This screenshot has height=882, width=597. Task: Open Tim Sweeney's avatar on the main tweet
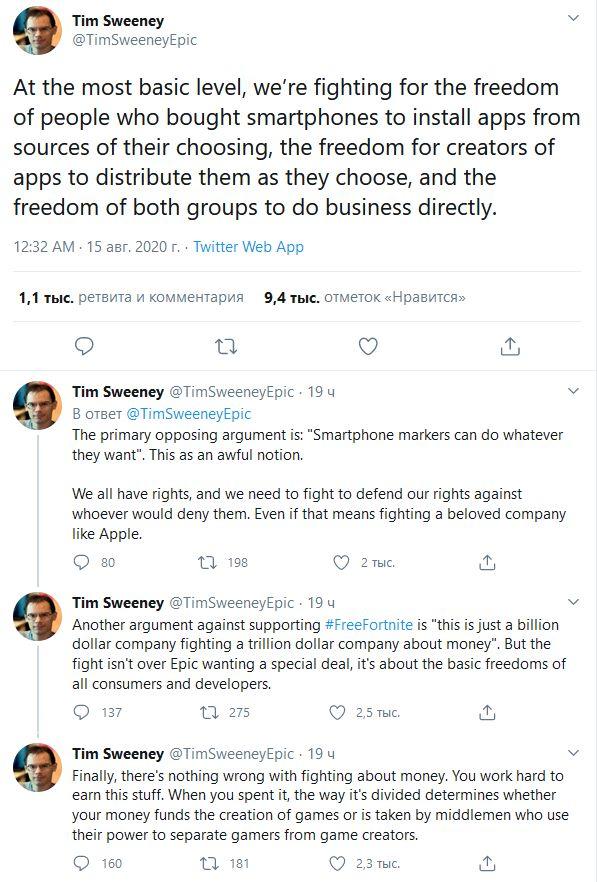[38, 30]
